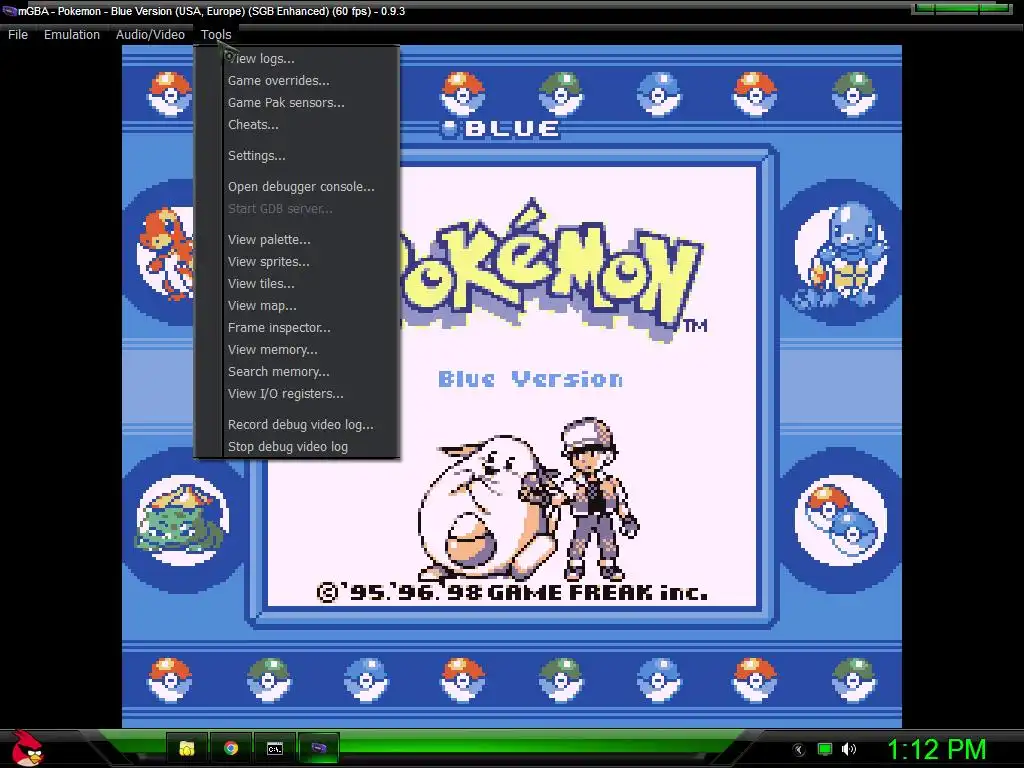Close the open Tools menu
This screenshot has width=1024, height=768.
[x=216, y=35]
